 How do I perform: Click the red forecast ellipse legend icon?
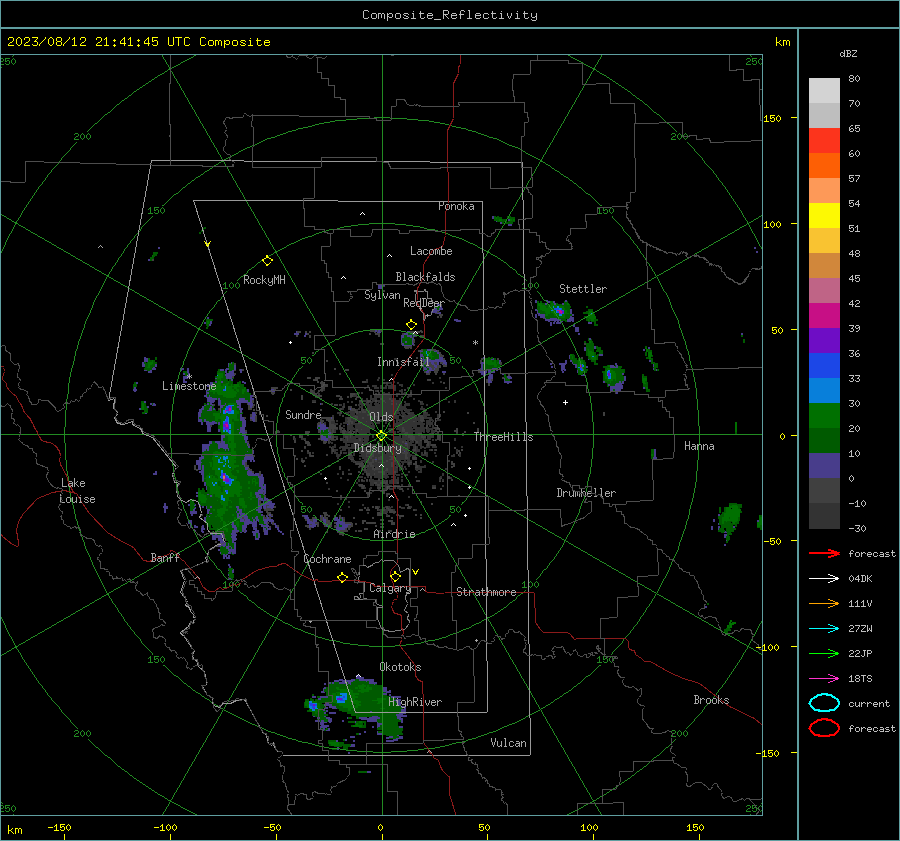[x=824, y=728]
